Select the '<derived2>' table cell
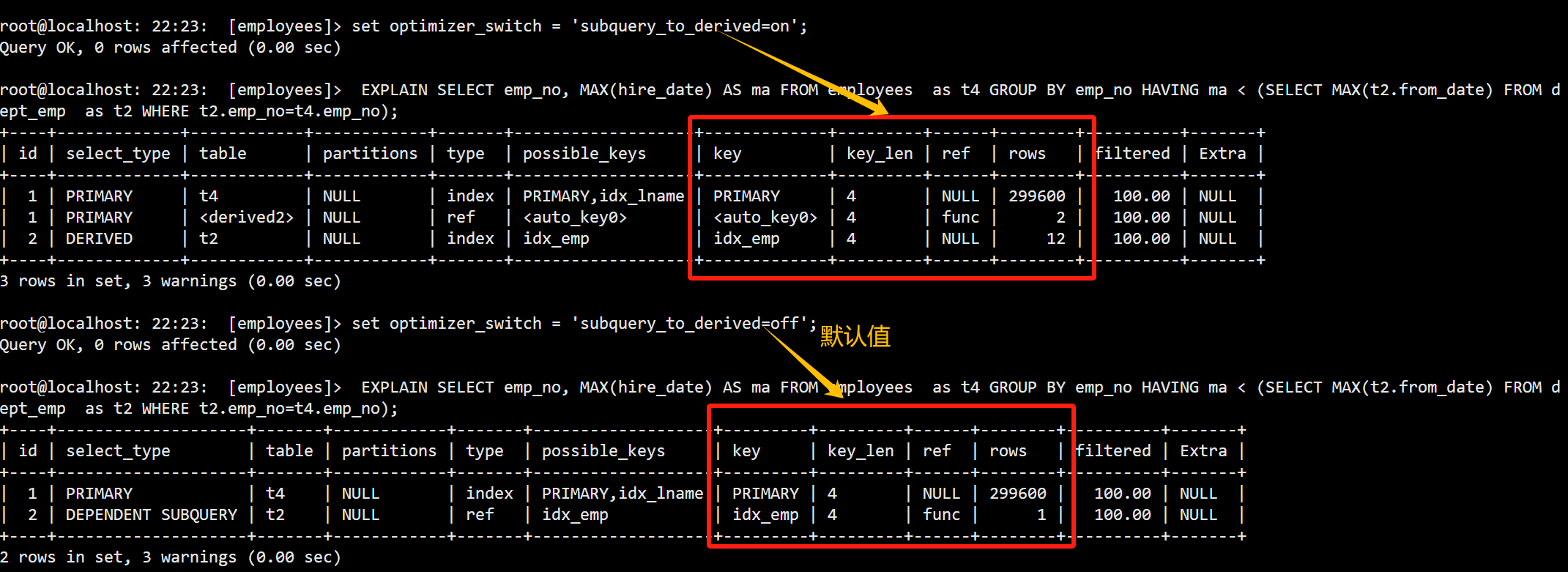This screenshot has height=572, width=1568. tap(247, 218)
